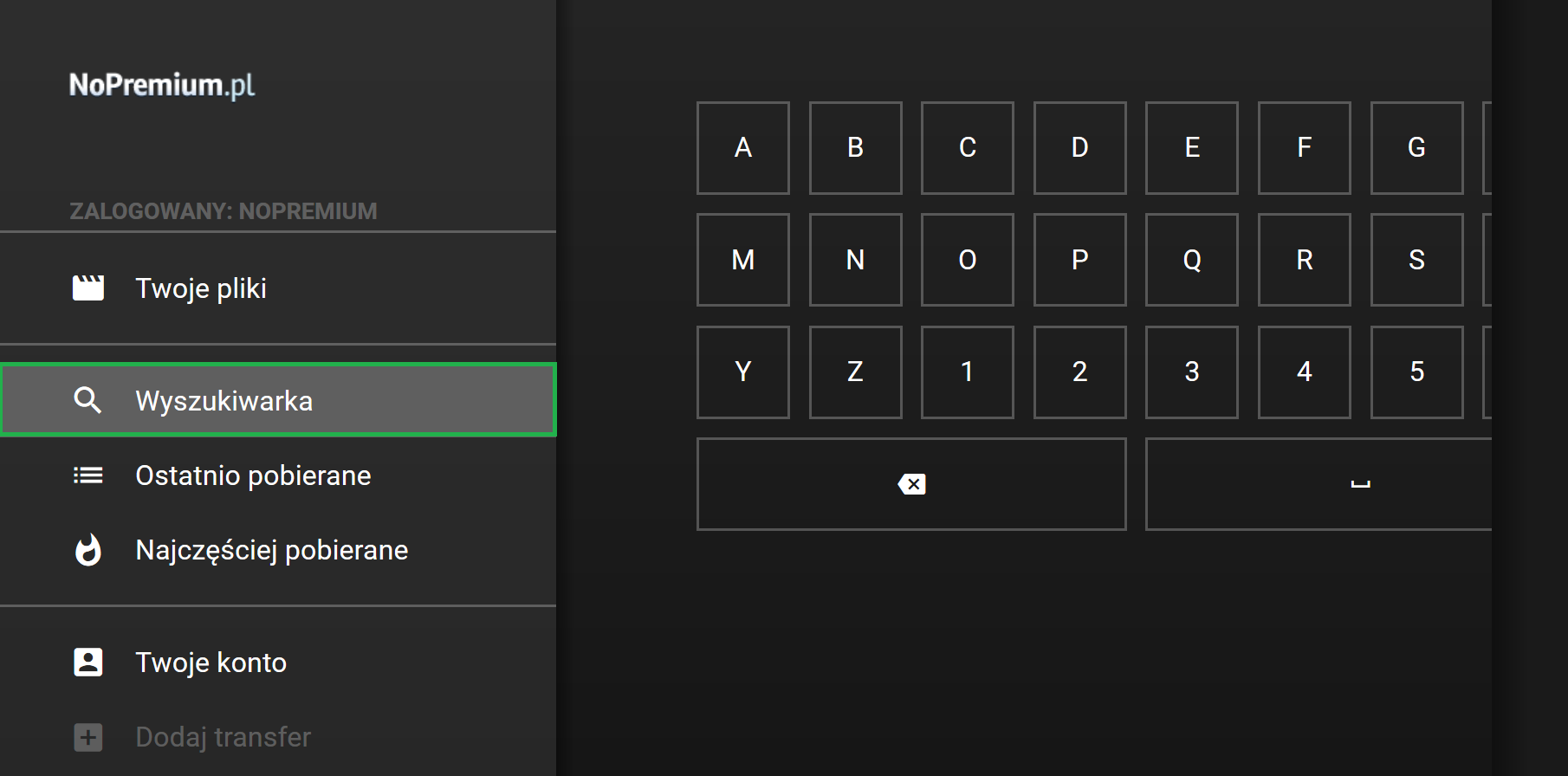Tap the number 3 key
Image resolution: width=1568 pixels, height=776 pixels.
pos(1192,372)
